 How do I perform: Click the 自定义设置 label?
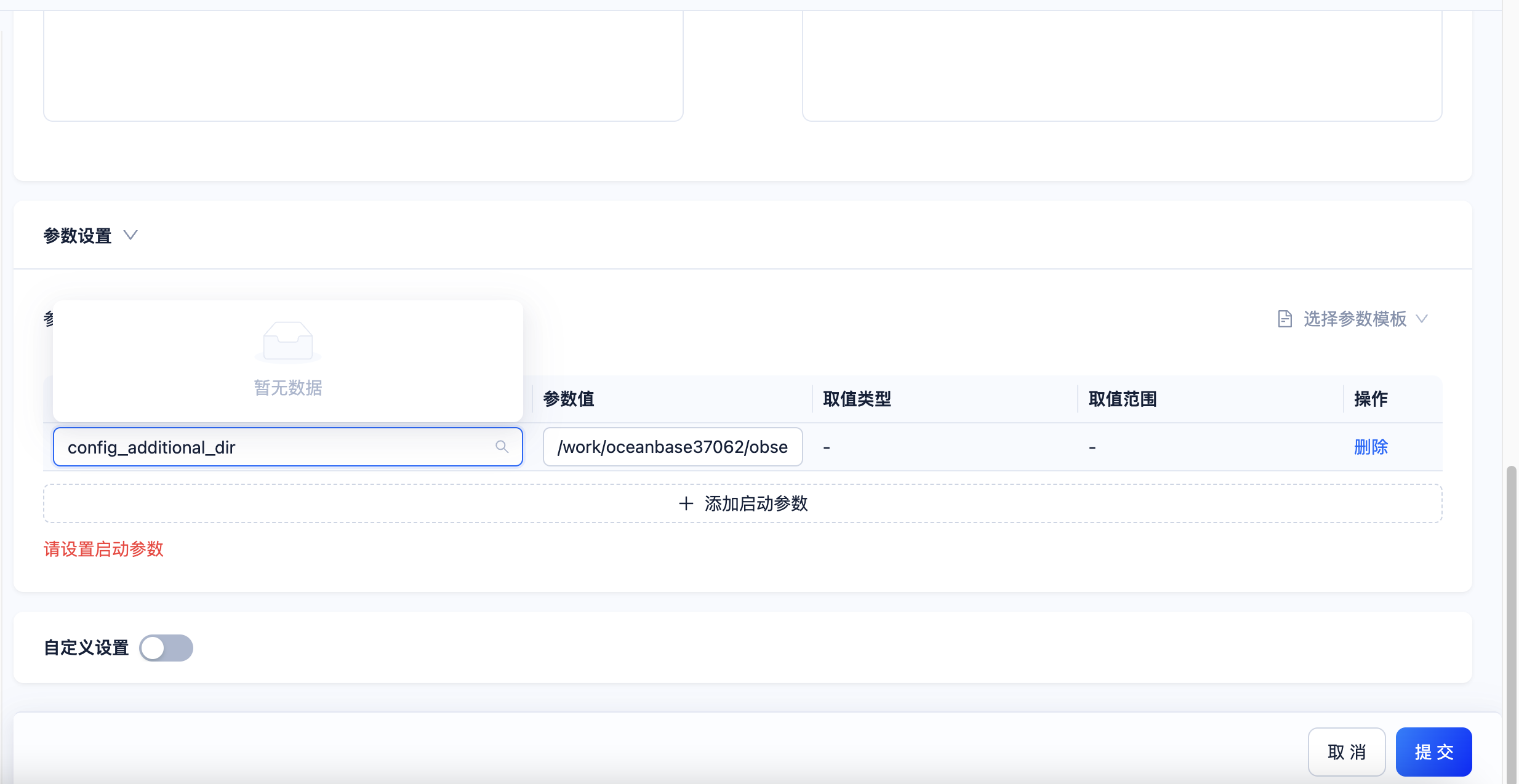(x=86, y=648)
